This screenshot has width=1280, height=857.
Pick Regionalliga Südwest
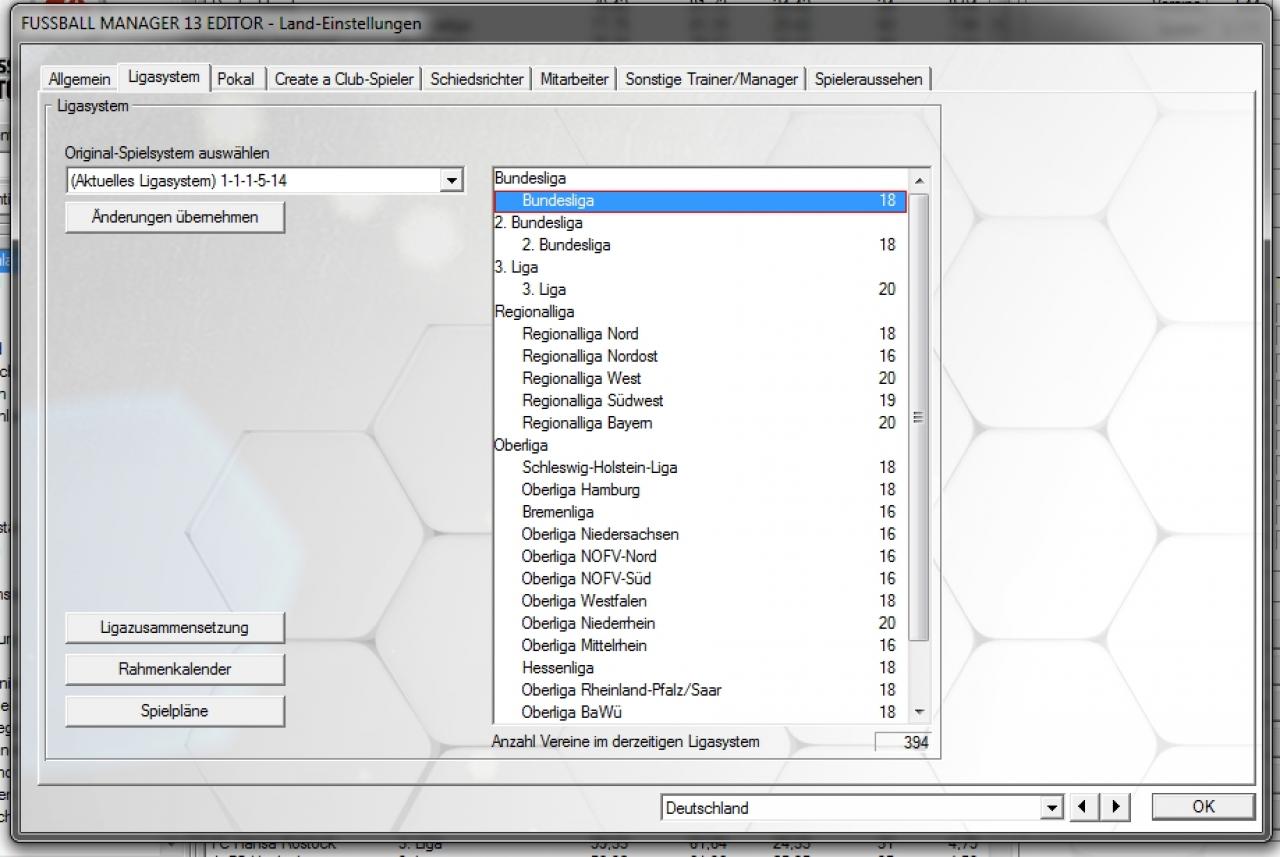(x=700, y=401)
